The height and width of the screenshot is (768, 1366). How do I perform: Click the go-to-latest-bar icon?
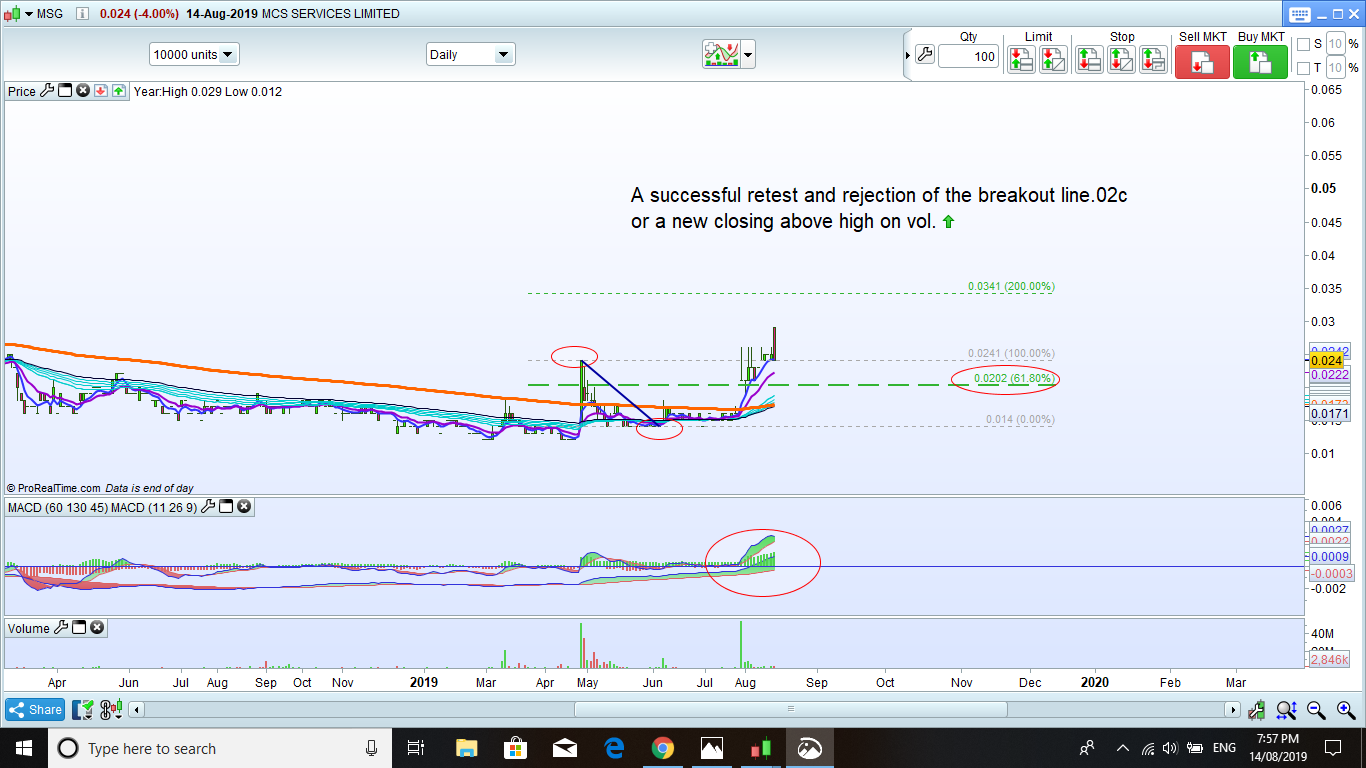1257,710
